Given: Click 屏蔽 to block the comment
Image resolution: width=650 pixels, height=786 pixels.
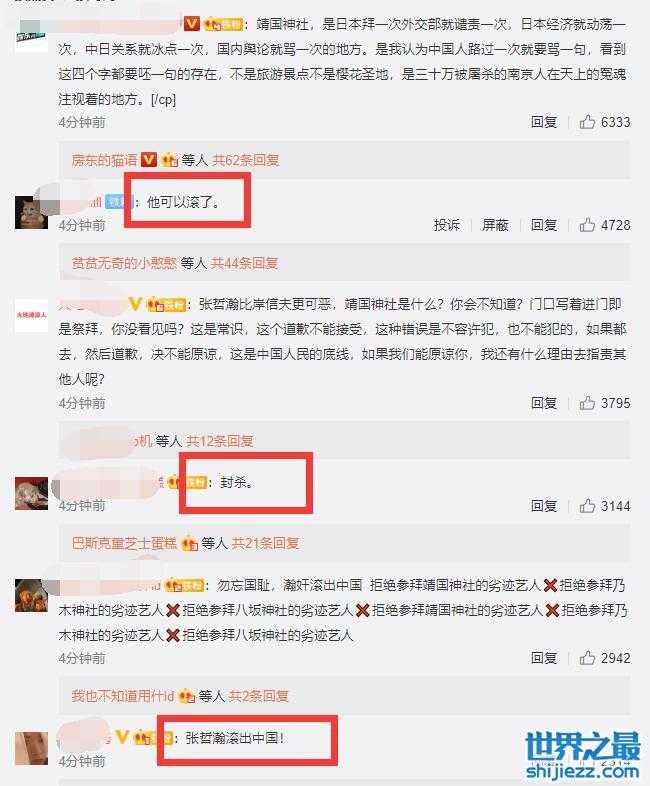Looking at the screenshot, I should pyautogui.click(x=495, y=225).
